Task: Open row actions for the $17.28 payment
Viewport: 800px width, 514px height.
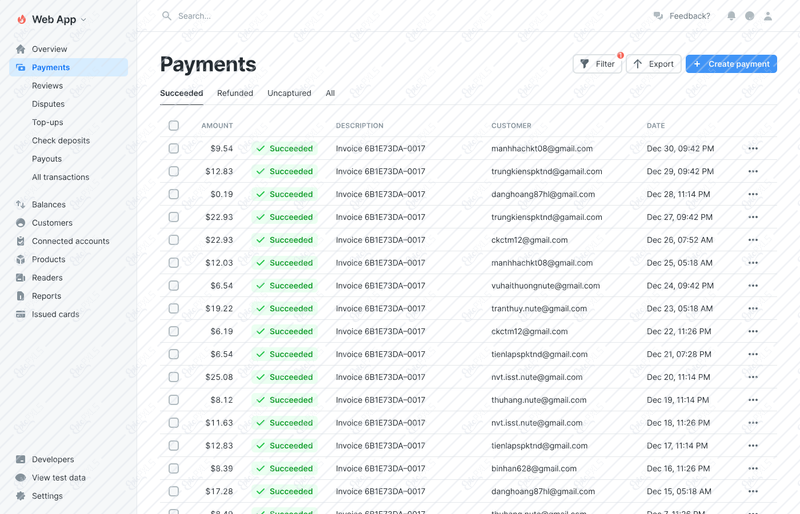Action: point(753,492)
